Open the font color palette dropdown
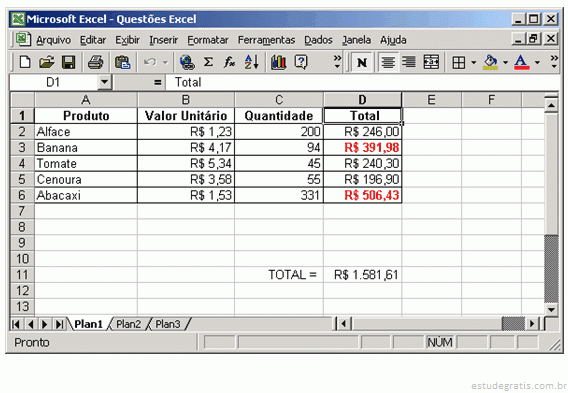 [537, 62]
